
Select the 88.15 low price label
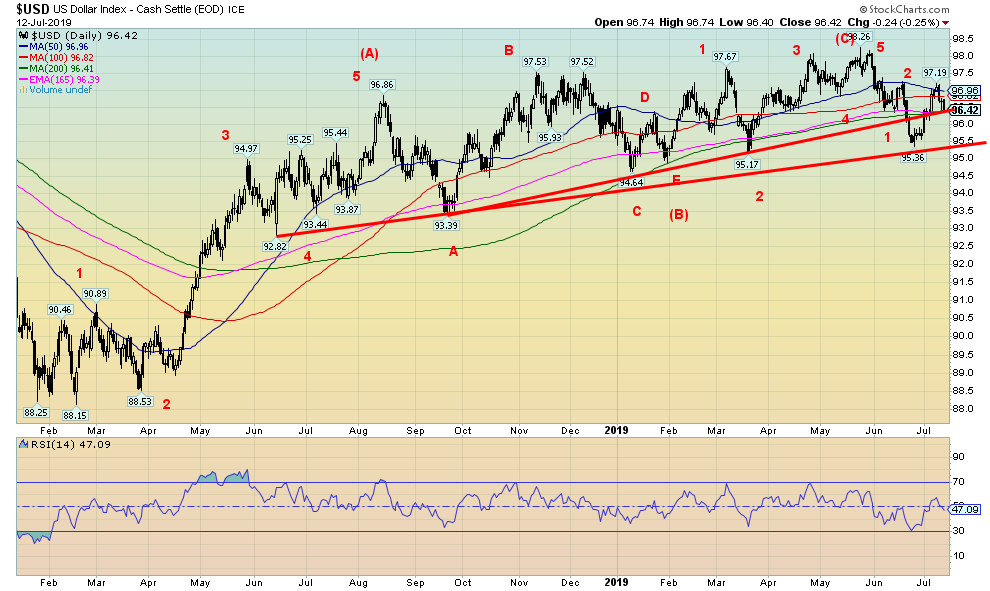(75, 415)
